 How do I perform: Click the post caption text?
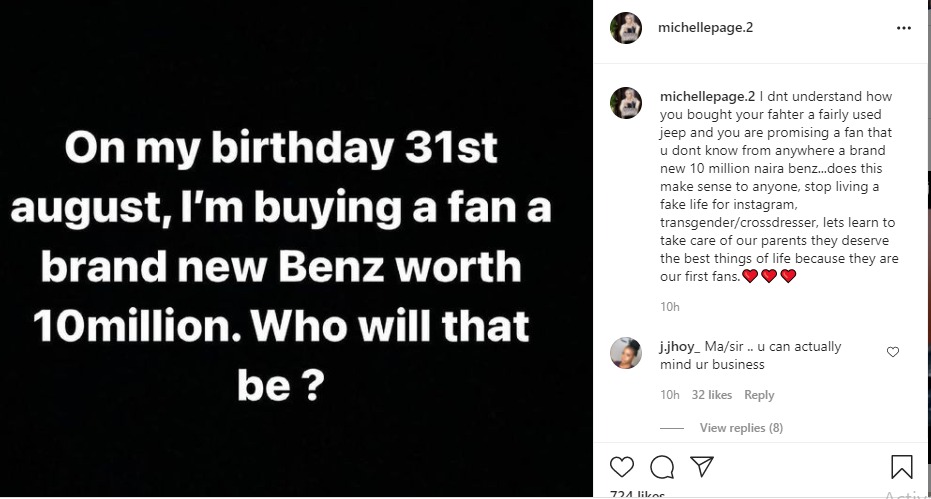click(x=780, y=187)
